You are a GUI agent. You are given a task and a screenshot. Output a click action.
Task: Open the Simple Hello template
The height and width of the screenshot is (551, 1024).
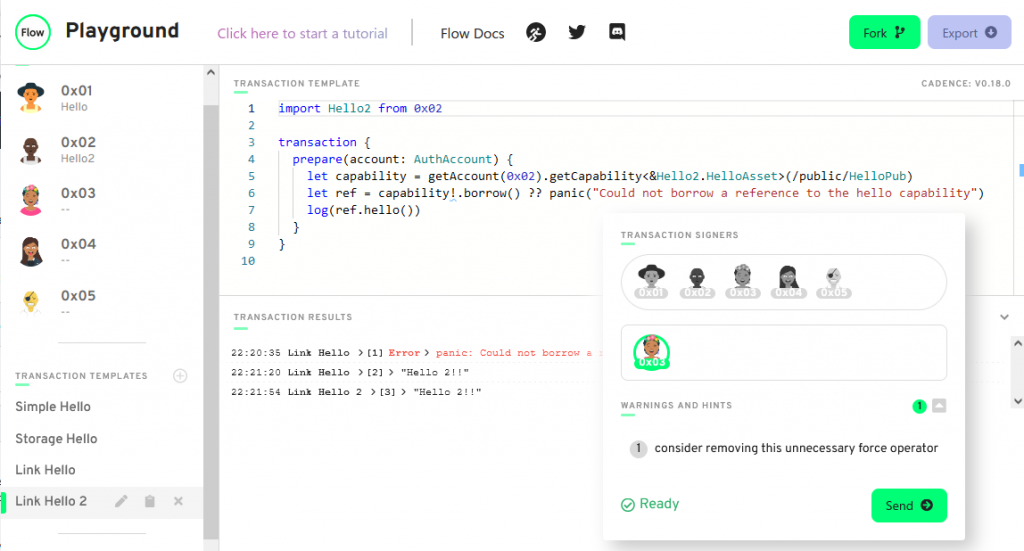[53, 407]
